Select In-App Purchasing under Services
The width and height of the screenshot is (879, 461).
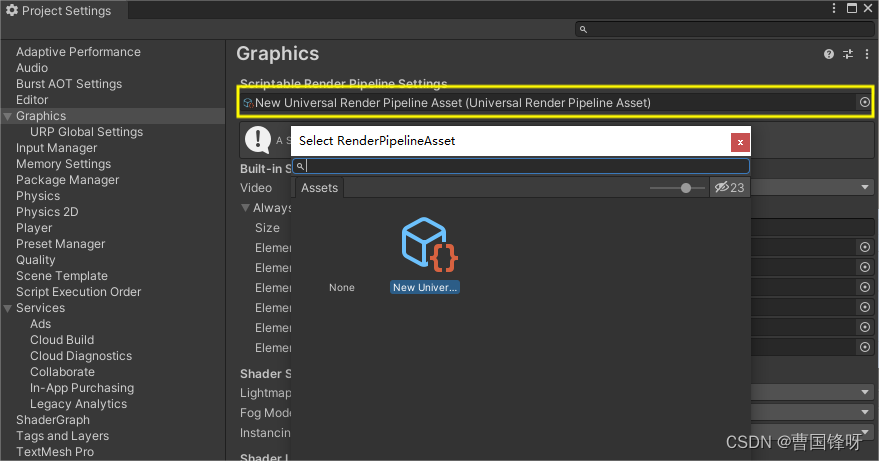(82, 388)
